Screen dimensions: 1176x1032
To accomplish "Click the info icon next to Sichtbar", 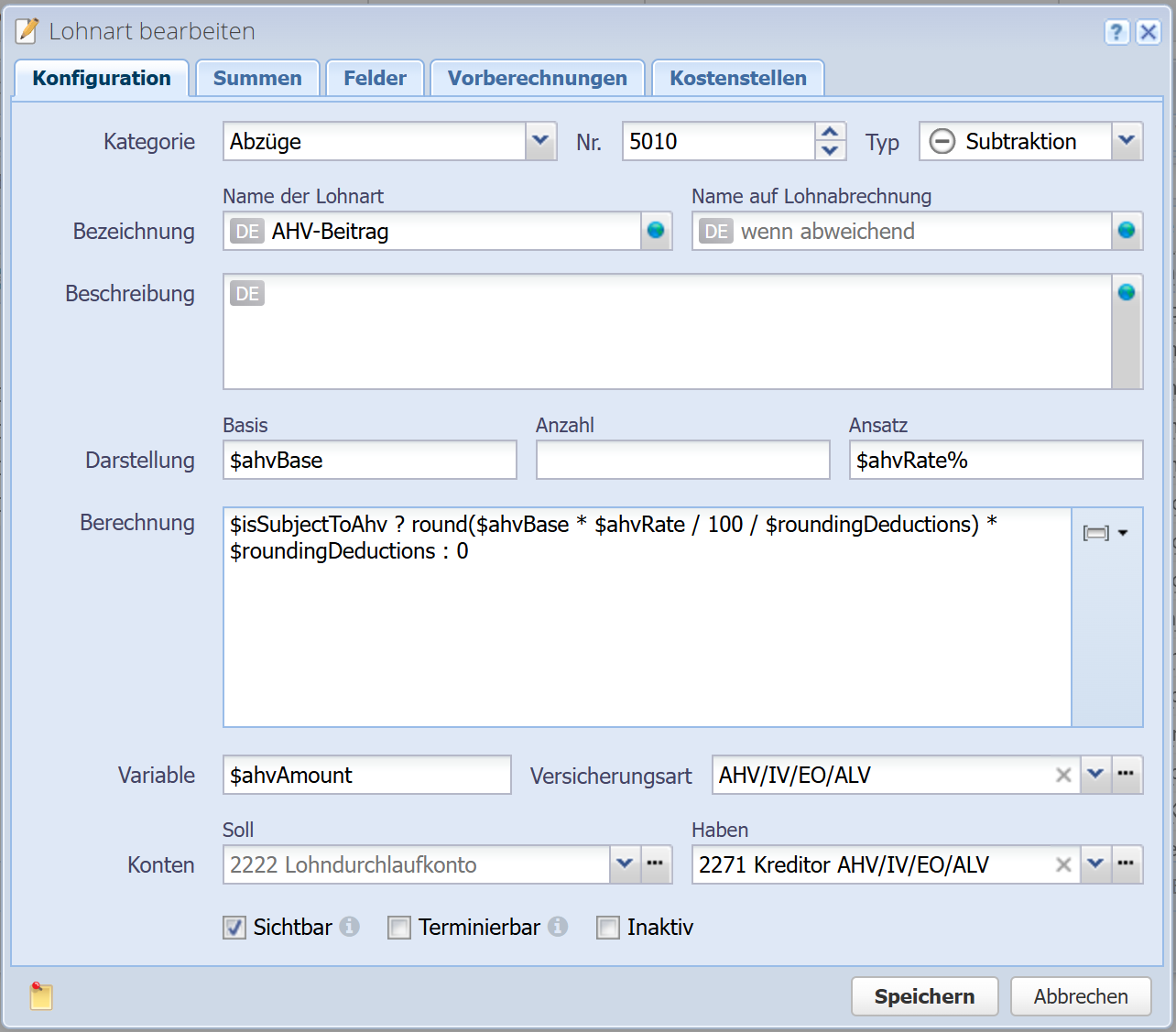I will coord(350,927).
